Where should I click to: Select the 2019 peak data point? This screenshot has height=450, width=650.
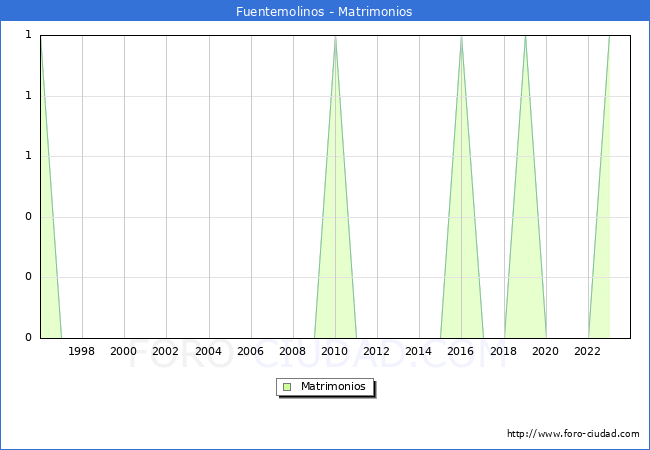click(525, 37)
